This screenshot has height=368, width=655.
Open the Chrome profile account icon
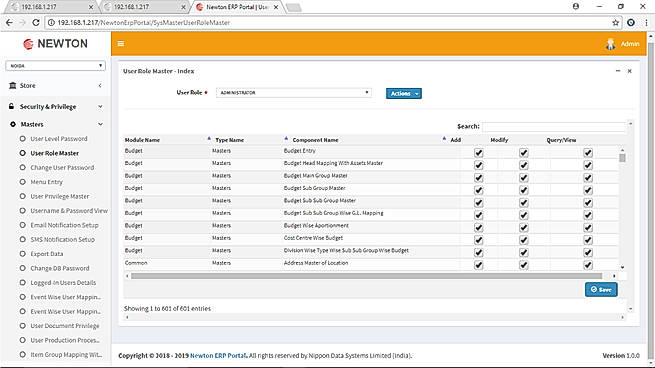tap(576, 6)
